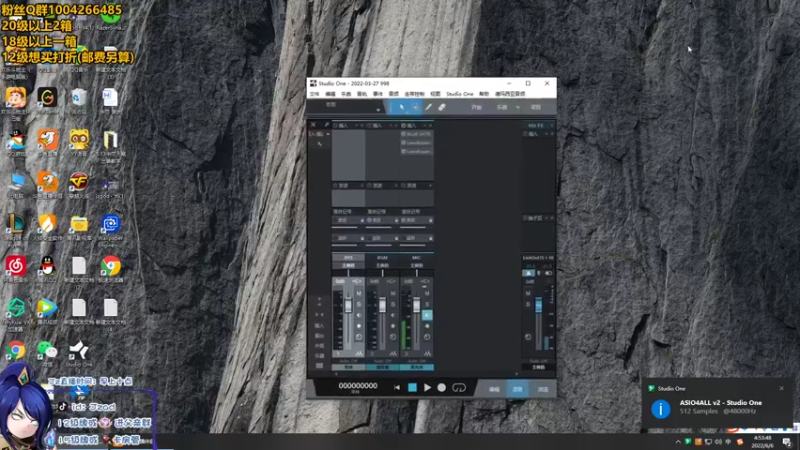
Task: Select the MIC channel name label
Action: pos(416,258)
